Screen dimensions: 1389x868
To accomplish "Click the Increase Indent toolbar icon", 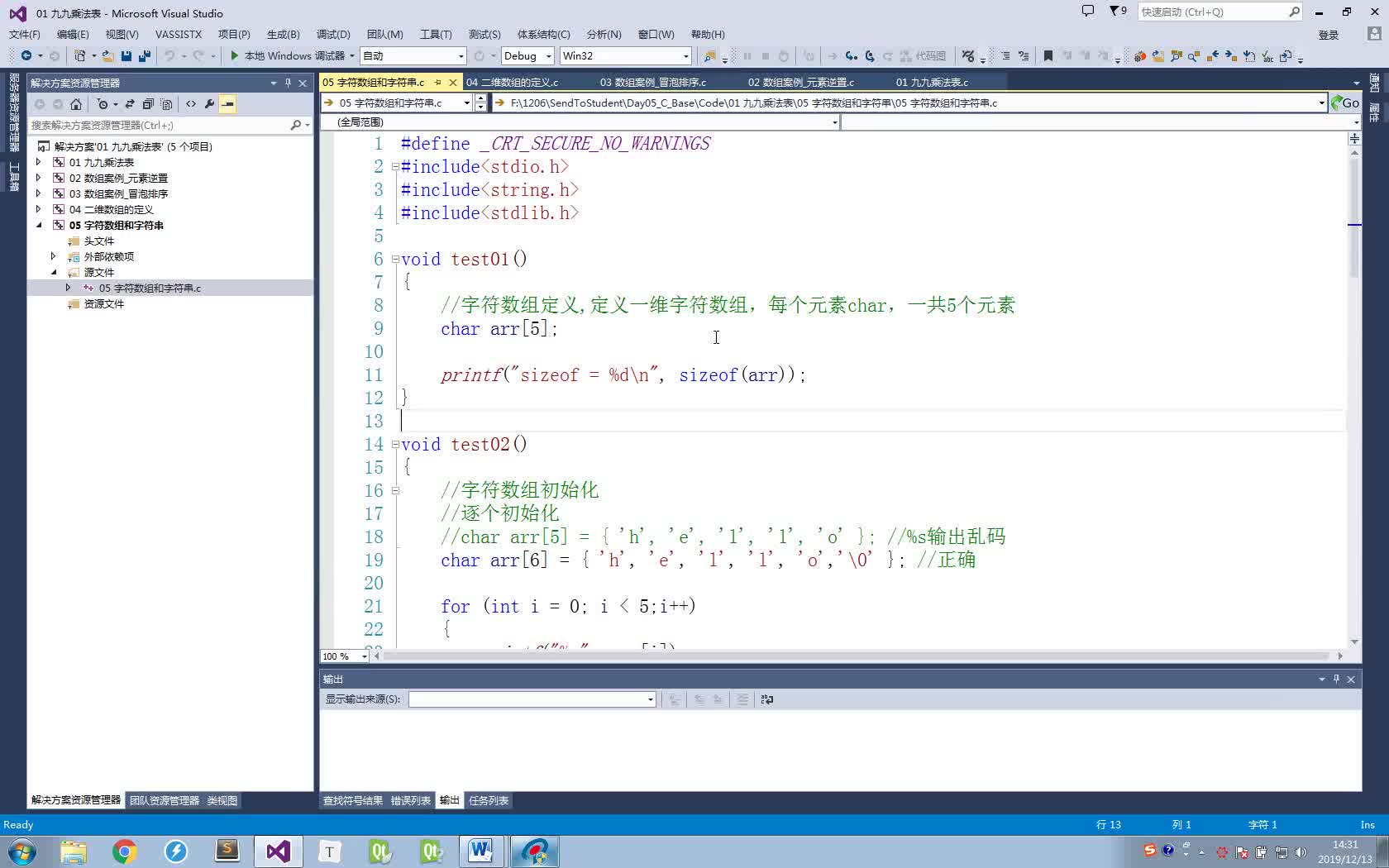I will [x=1024, y=55].
